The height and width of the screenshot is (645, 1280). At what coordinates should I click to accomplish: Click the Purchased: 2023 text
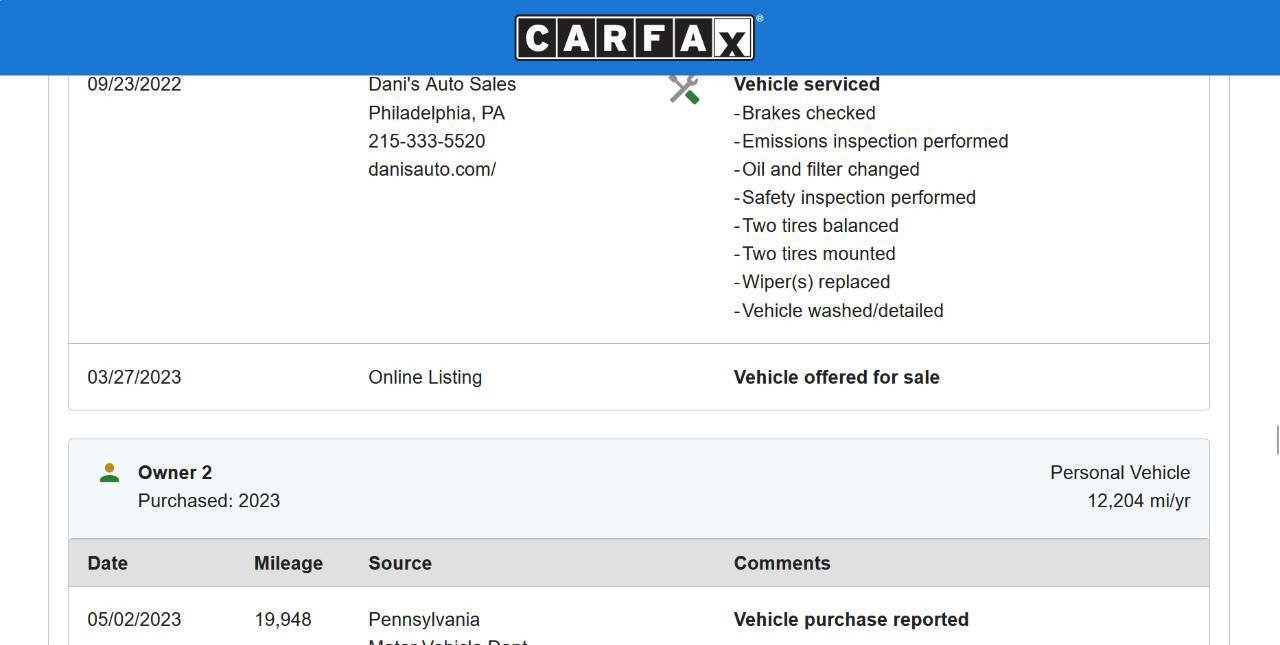209,500
